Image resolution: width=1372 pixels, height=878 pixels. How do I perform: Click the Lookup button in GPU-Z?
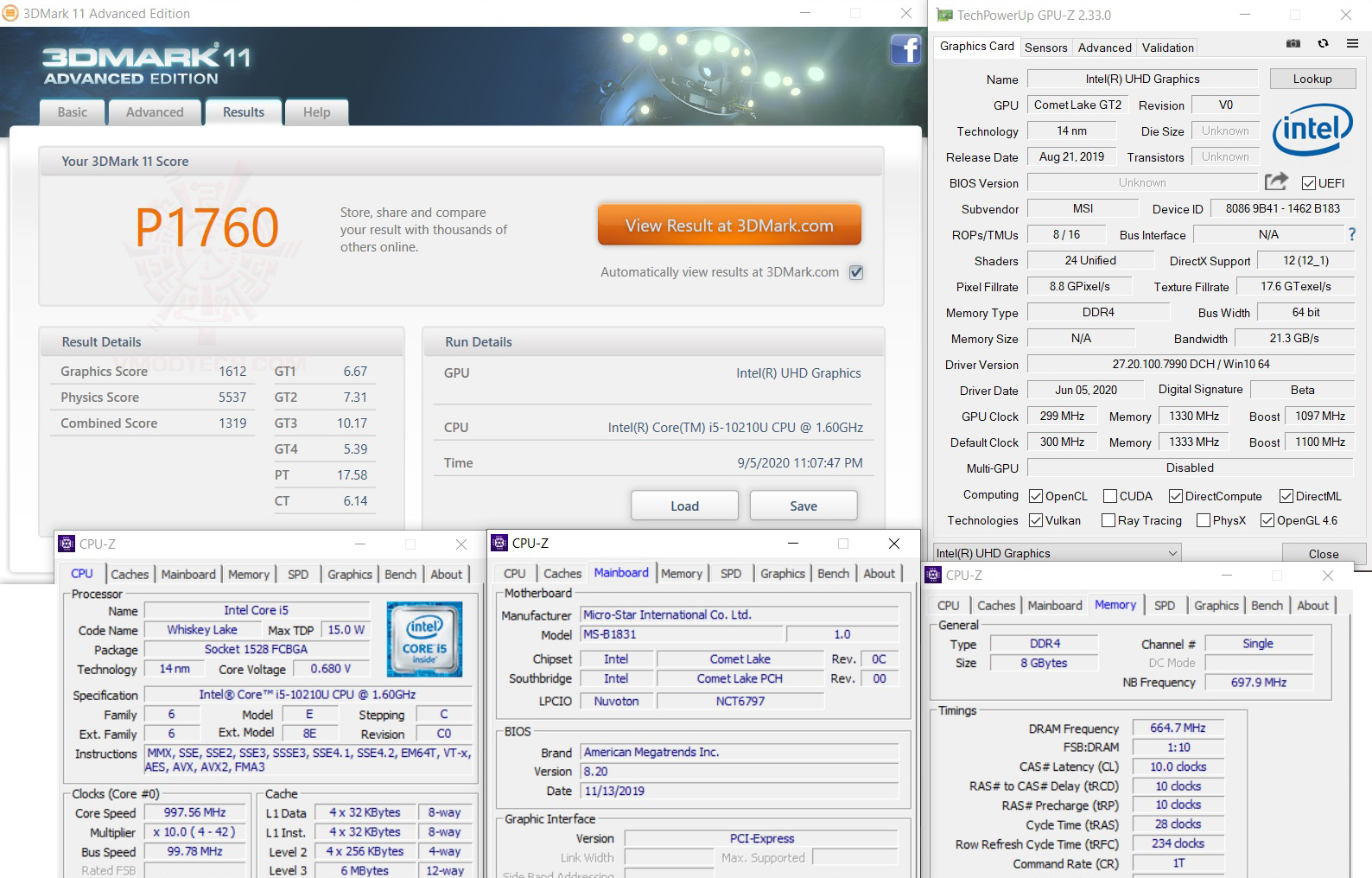(x=1312, y=79)
